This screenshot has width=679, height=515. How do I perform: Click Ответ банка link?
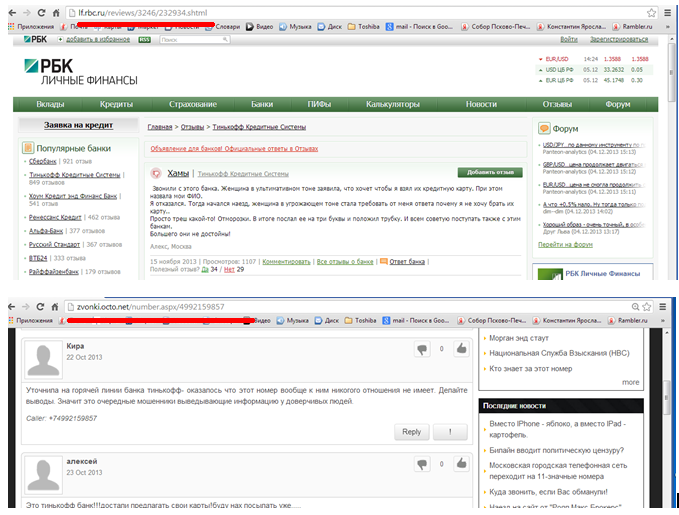[407, 262]
